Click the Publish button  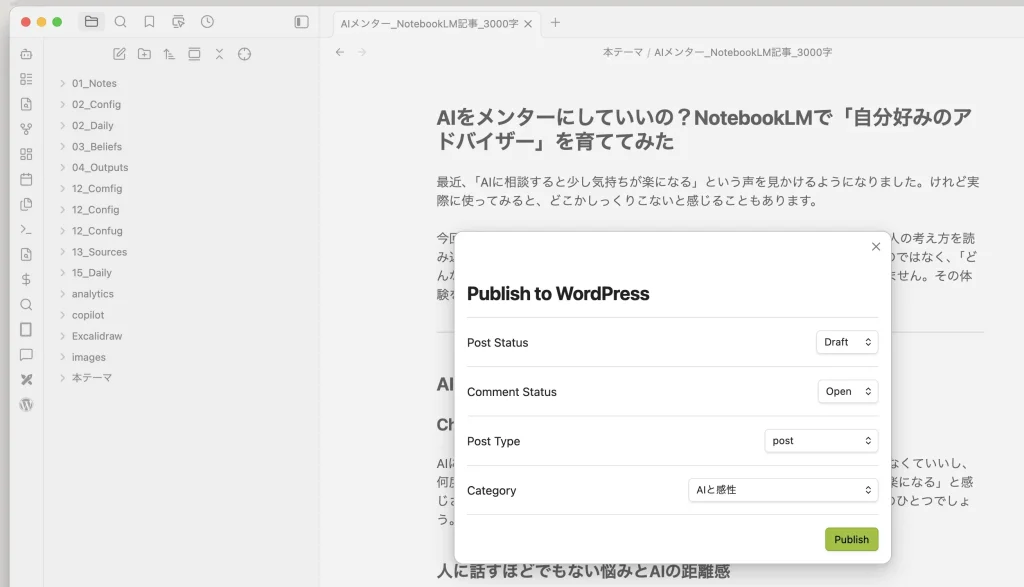pos(851,539)
